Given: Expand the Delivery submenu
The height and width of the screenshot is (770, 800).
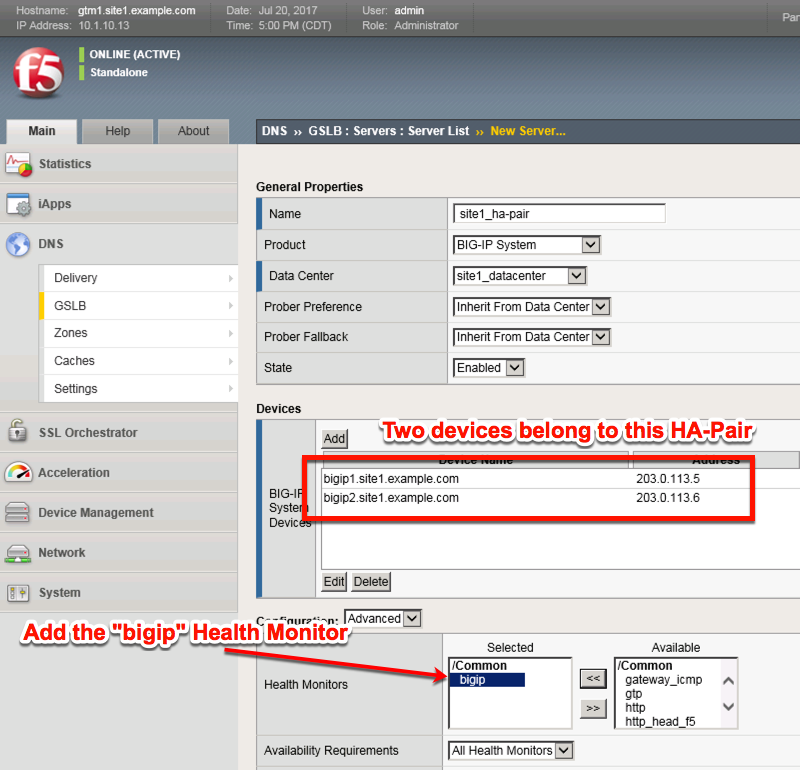Looking at the screenshot, I should click(139, 278).
